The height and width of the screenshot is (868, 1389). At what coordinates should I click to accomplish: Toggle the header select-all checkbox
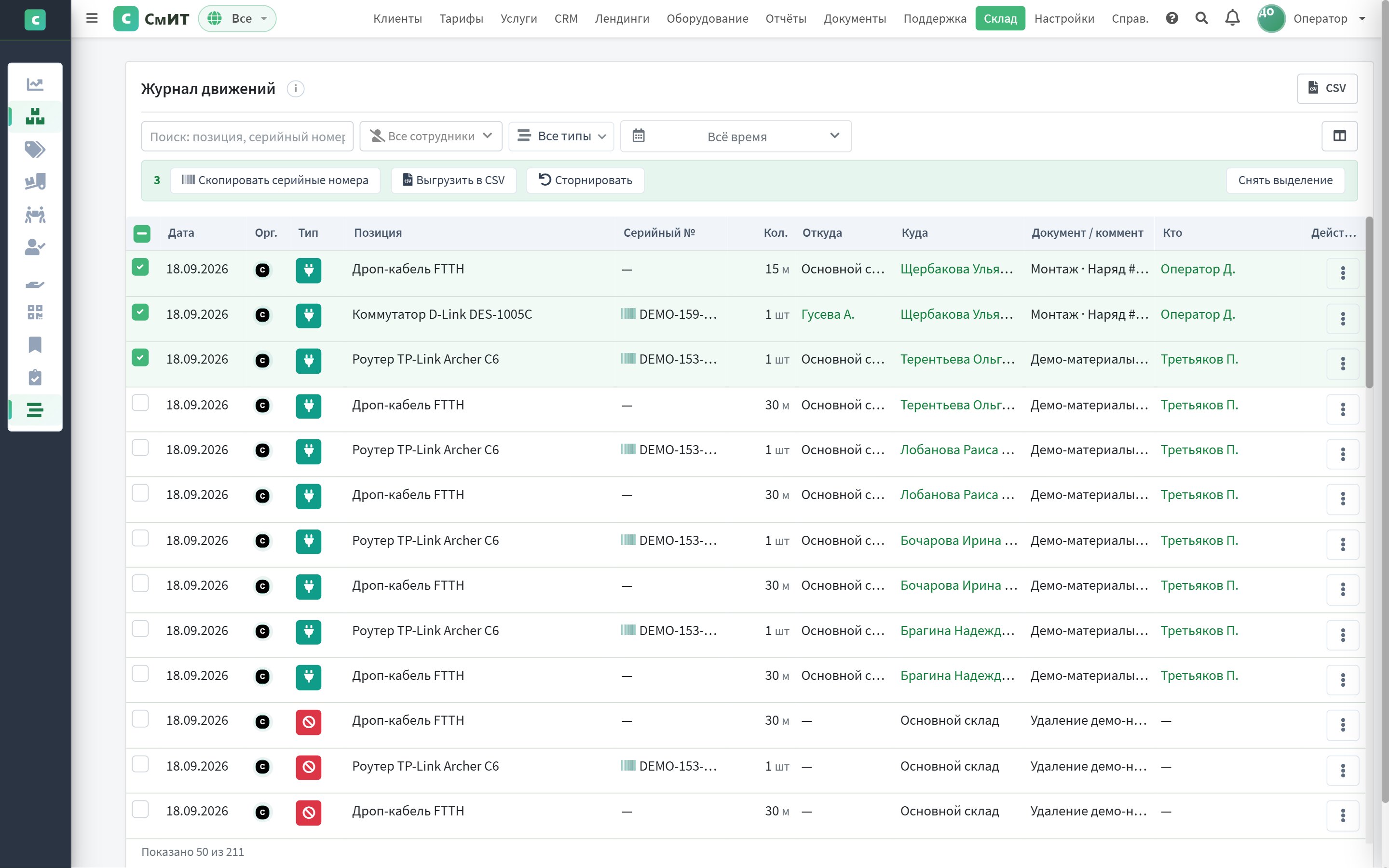click(142, 234)
